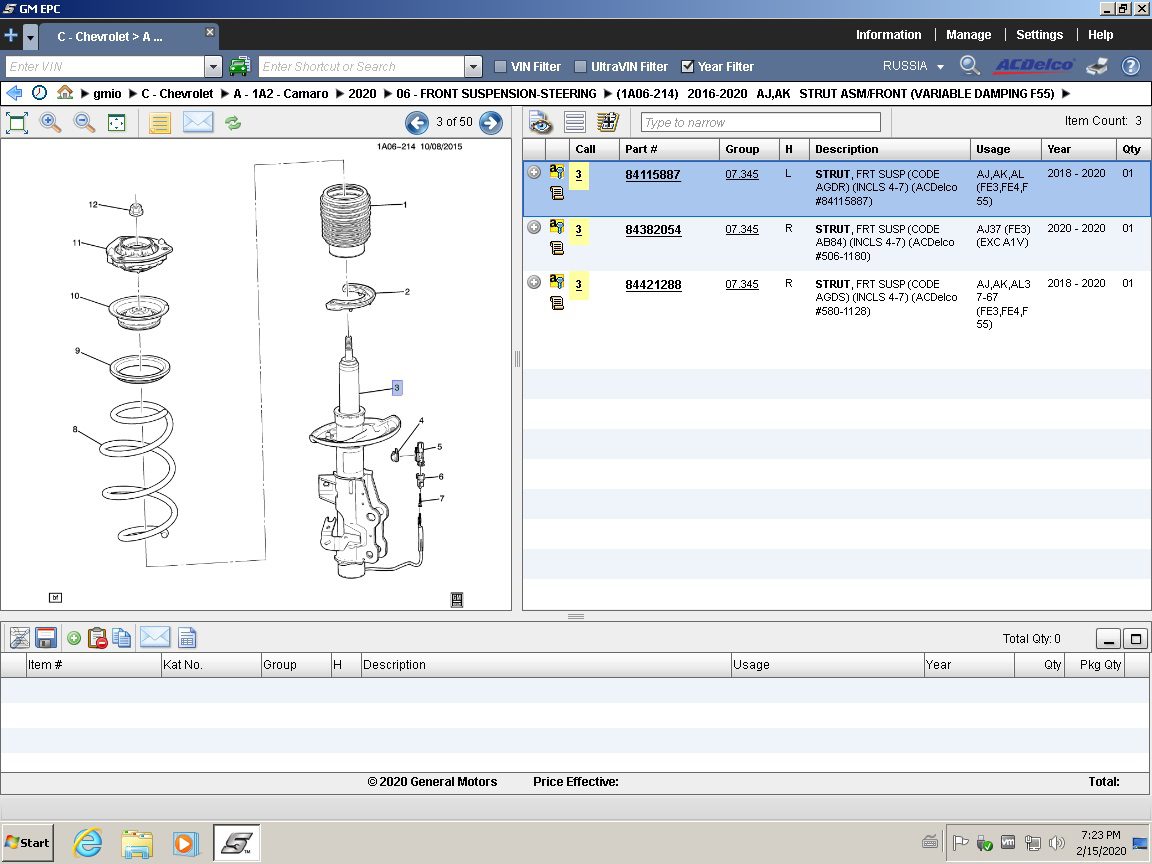1152x864 pixels.
Task: Click the zoom in magnifier above diagram
Action: (x=50, y=123)
